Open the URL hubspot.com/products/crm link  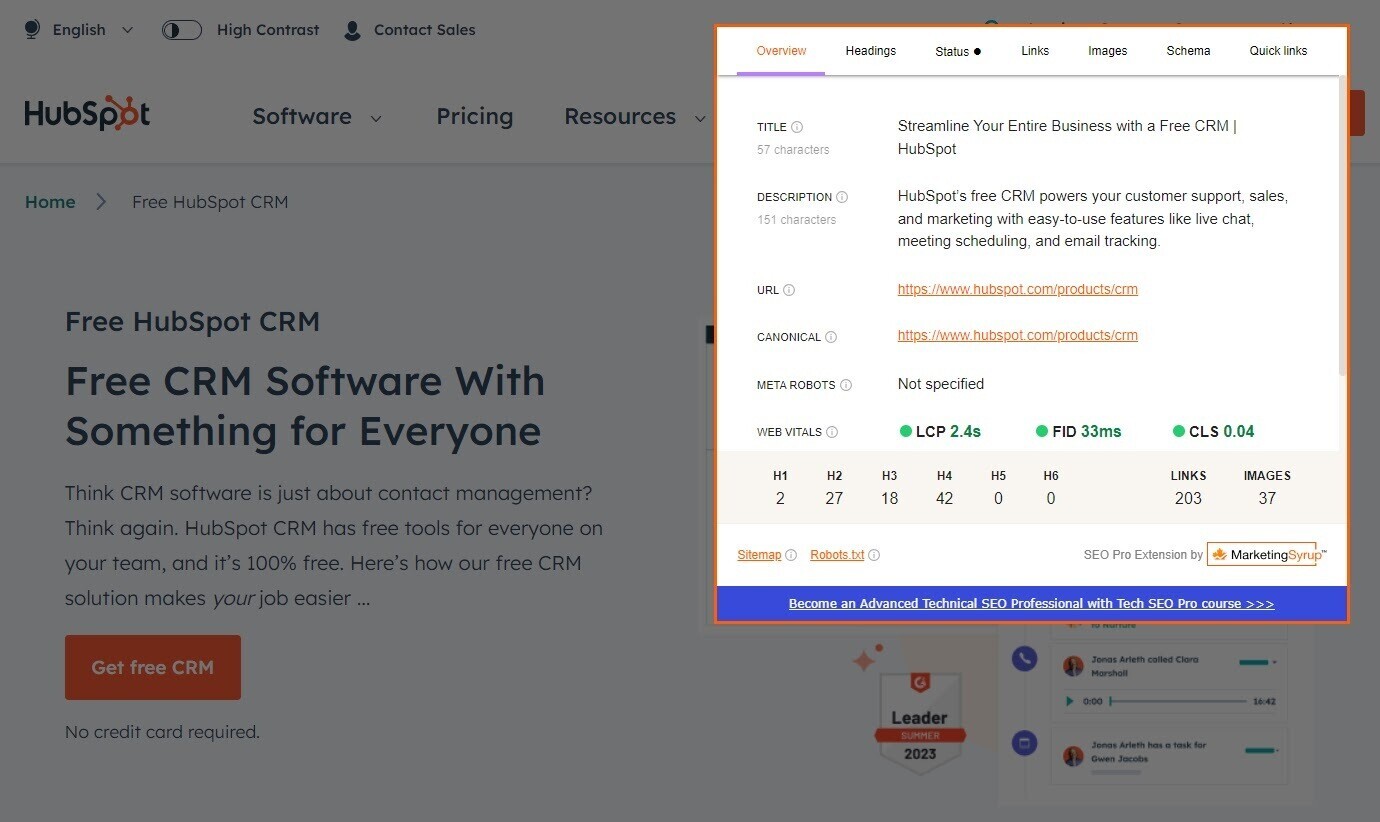[1018, 289]
